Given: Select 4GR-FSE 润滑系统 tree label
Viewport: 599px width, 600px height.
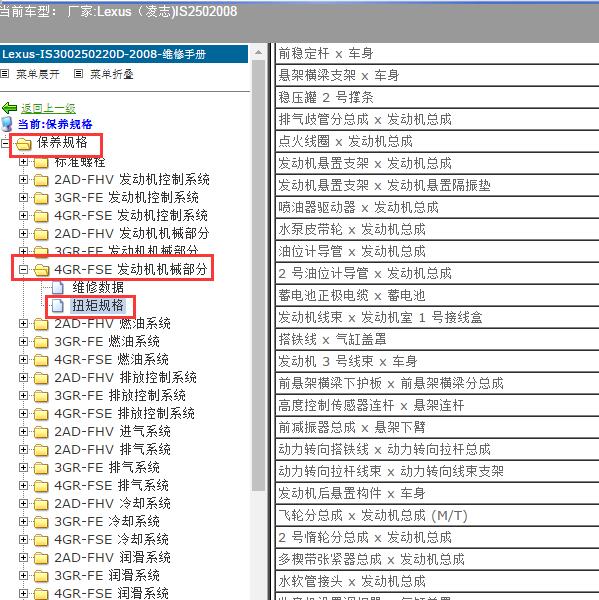Looking at the screenshot, I should click(111, 593).
